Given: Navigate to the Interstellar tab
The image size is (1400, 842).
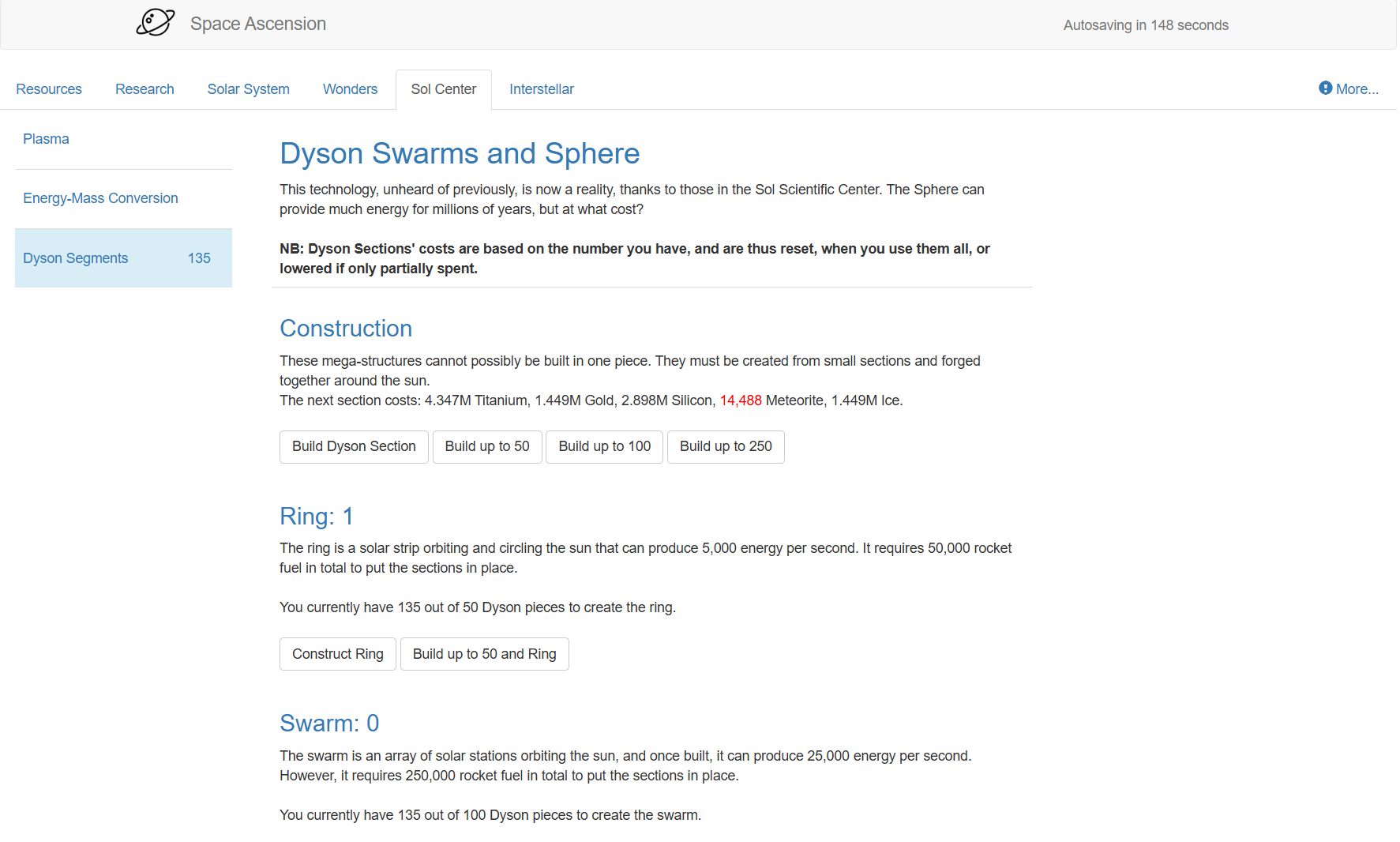Looking at the screenshot, I should pos(541,89).
